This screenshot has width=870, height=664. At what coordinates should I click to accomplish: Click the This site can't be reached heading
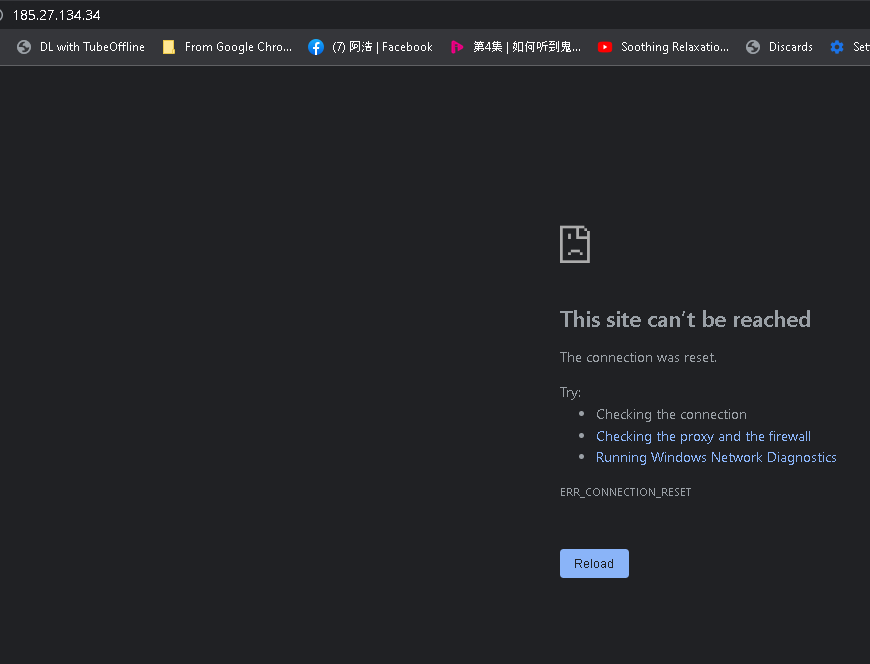[685, 319]
